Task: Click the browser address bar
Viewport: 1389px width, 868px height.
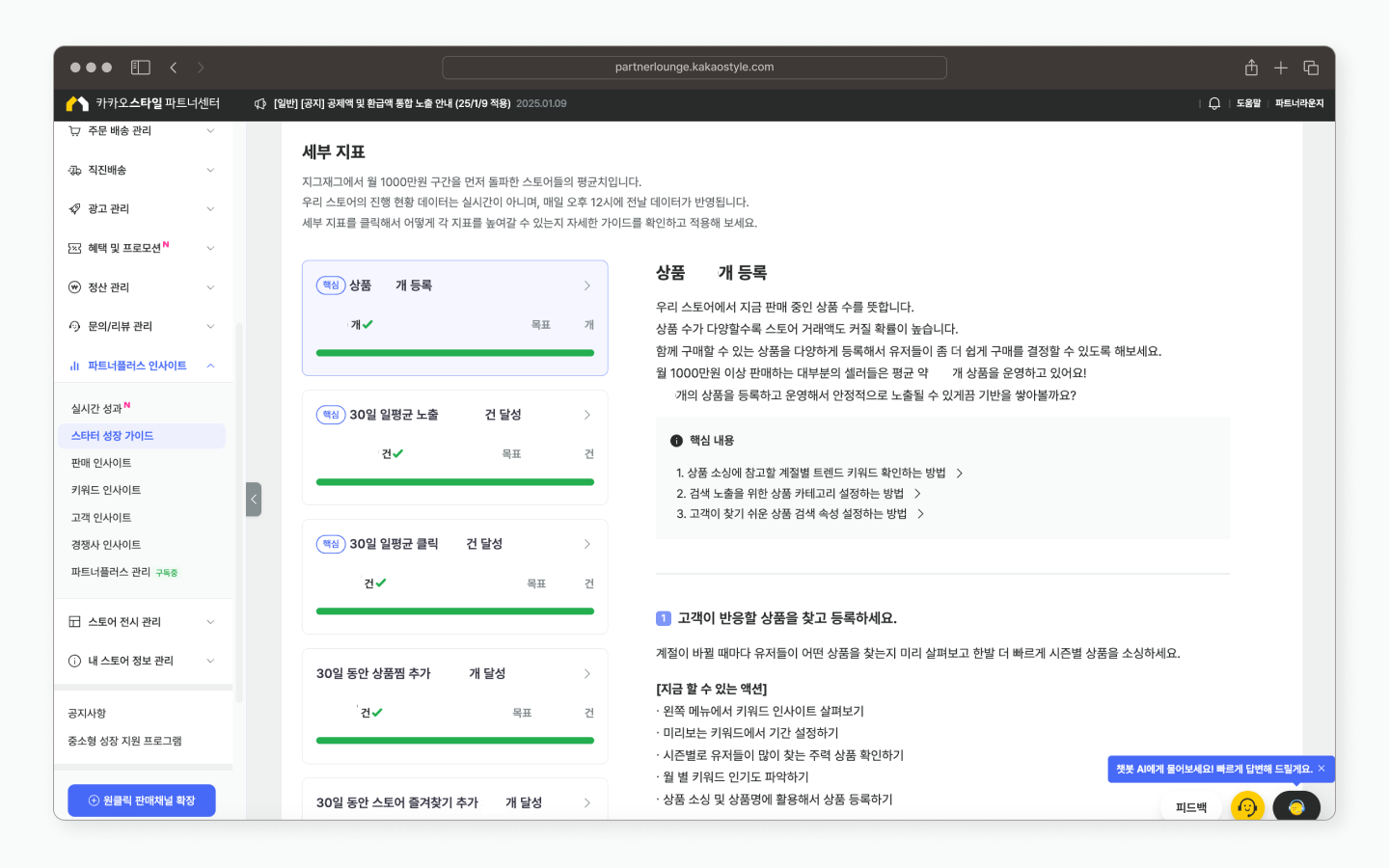Action: point(694,68)
